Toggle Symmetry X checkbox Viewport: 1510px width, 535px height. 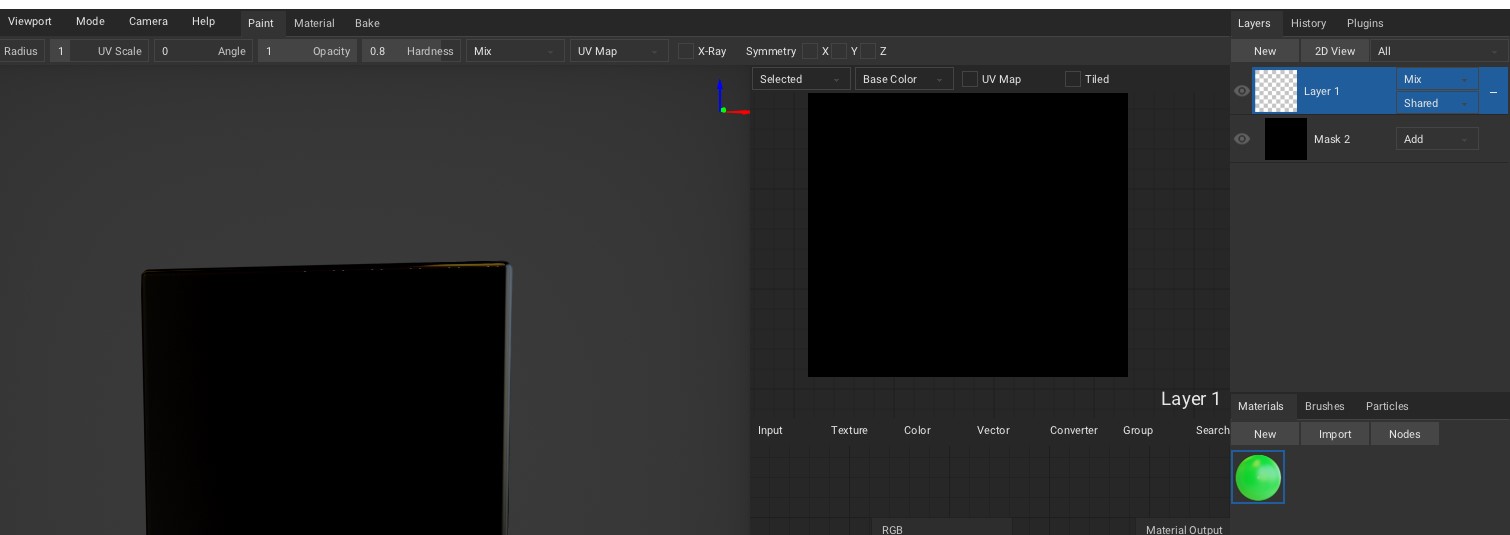click(810, 51)
